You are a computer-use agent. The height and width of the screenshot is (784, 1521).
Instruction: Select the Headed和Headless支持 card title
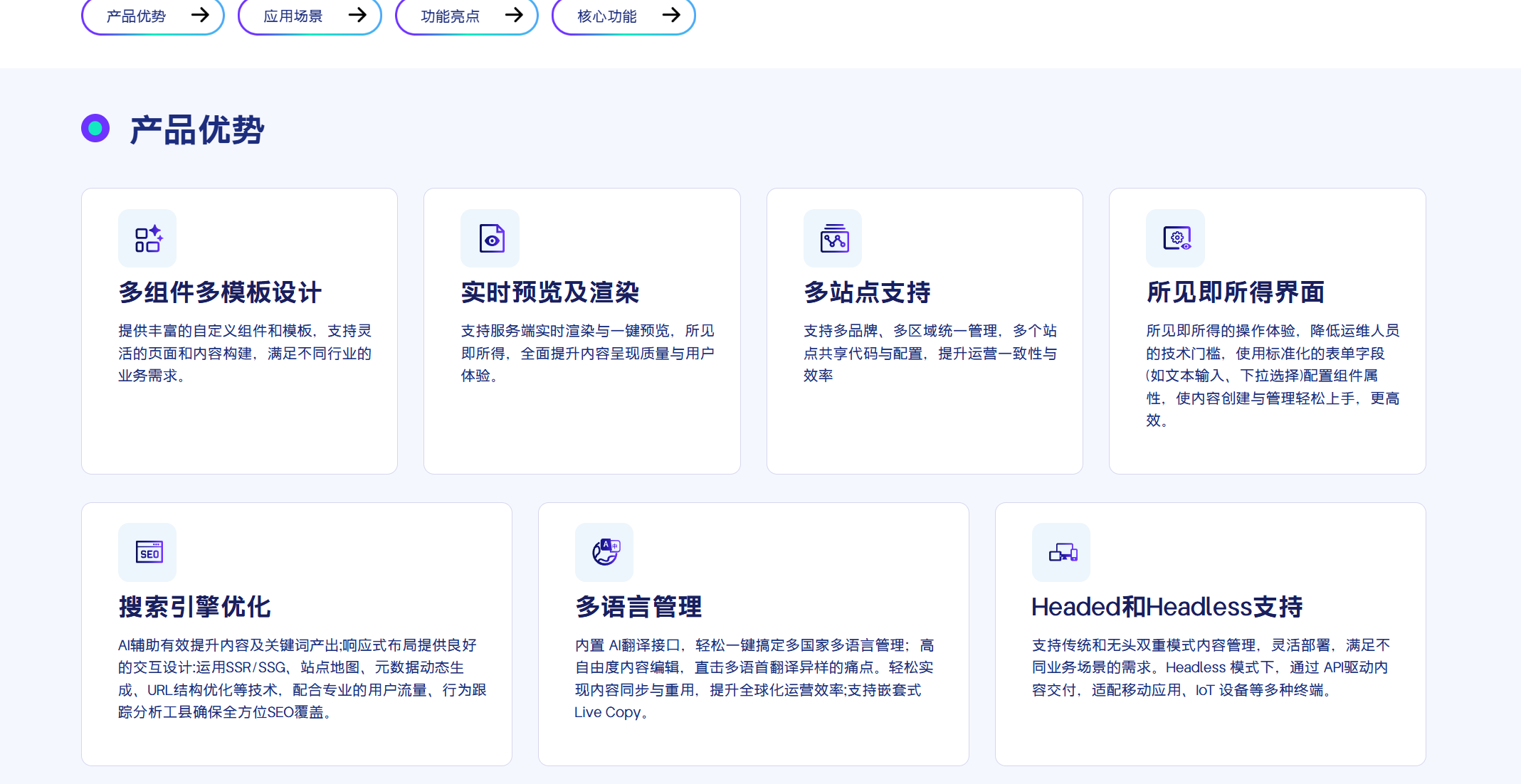point(1167,607)
